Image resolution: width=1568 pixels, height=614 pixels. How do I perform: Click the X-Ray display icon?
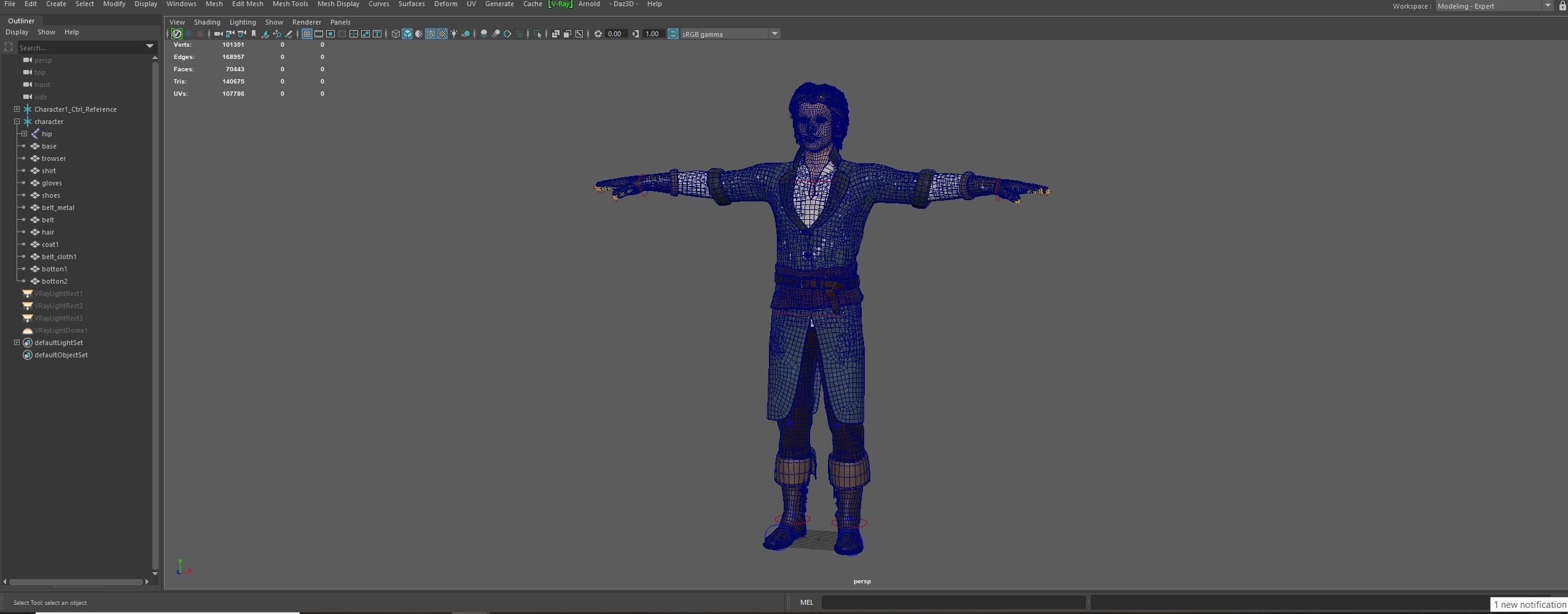click(x=555, y=34)
